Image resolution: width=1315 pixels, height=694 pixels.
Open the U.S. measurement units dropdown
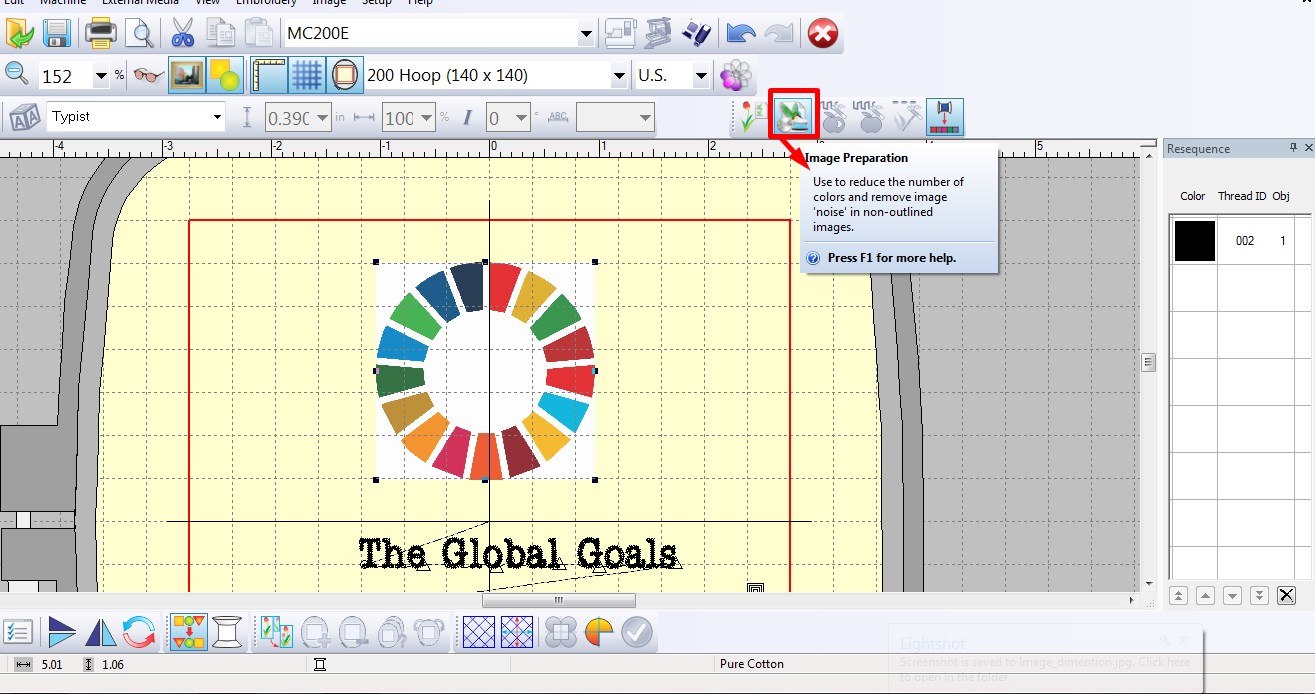[700, 76]
